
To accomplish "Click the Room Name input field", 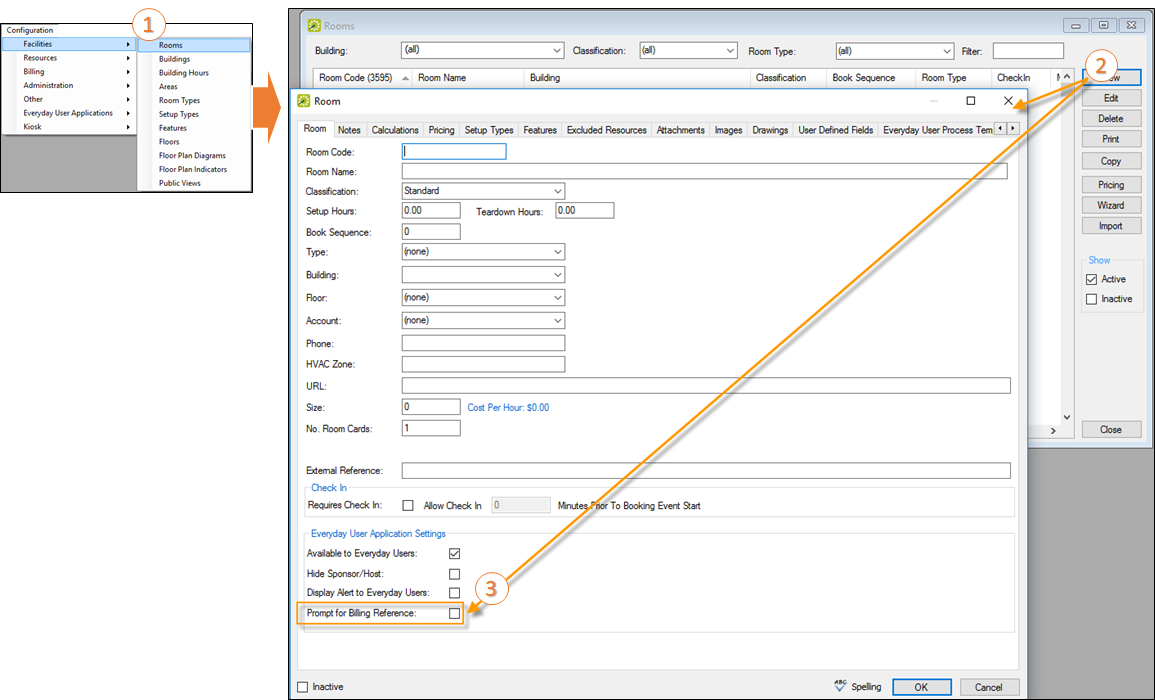I will (704, 172).
